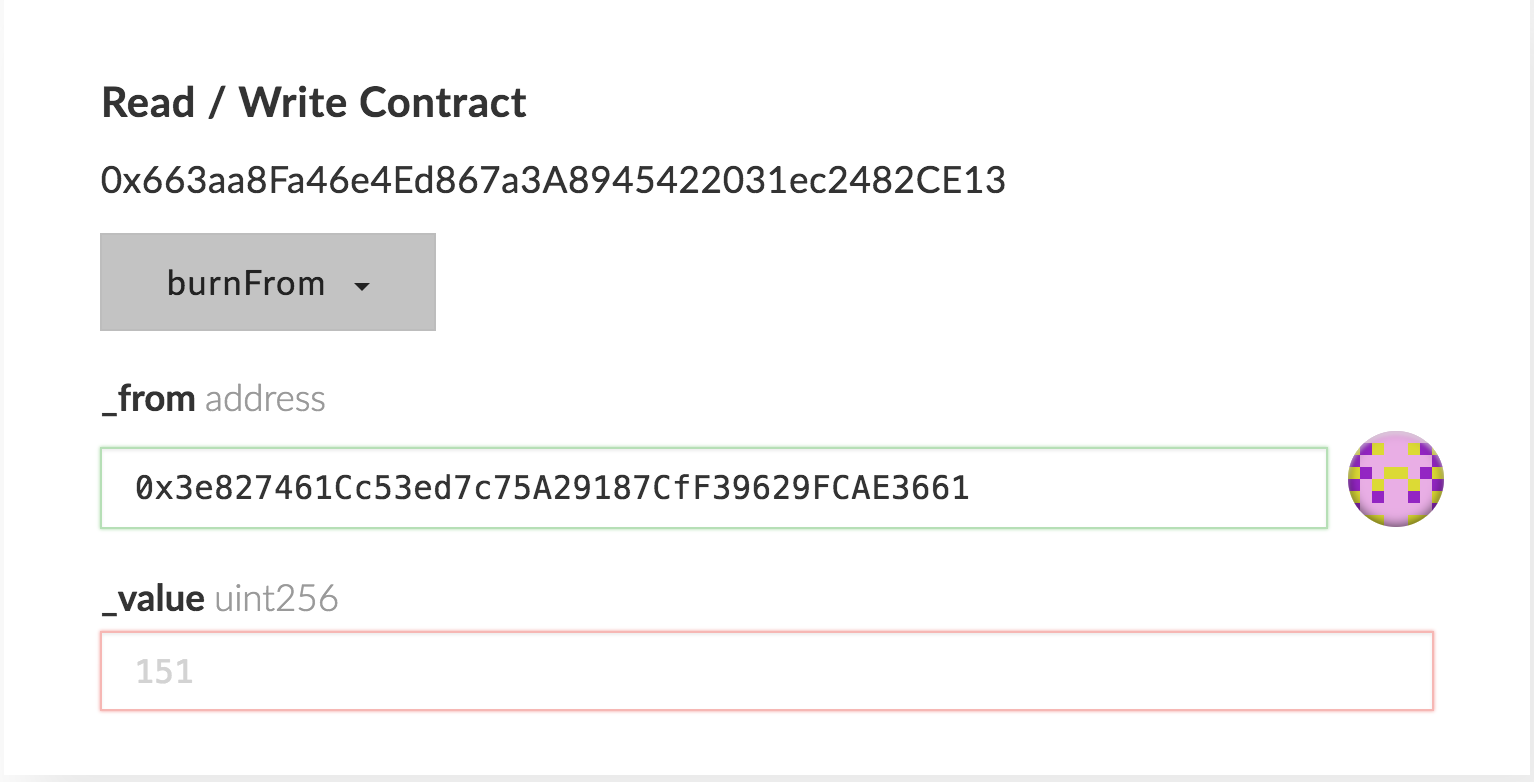The image size is (1534, 782).
Task: Open the burnFrom function dropdown
Action: 267,283
